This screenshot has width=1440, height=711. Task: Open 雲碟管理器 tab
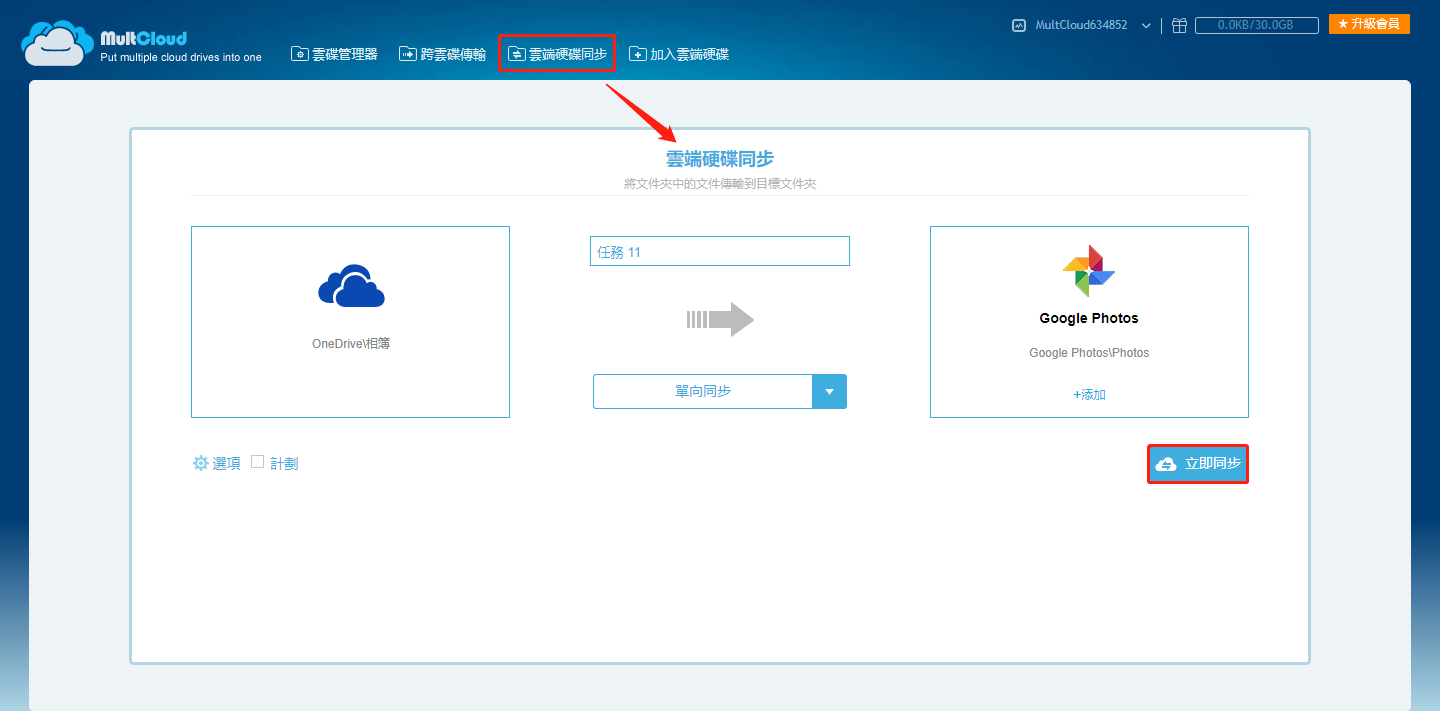point(334,54)
